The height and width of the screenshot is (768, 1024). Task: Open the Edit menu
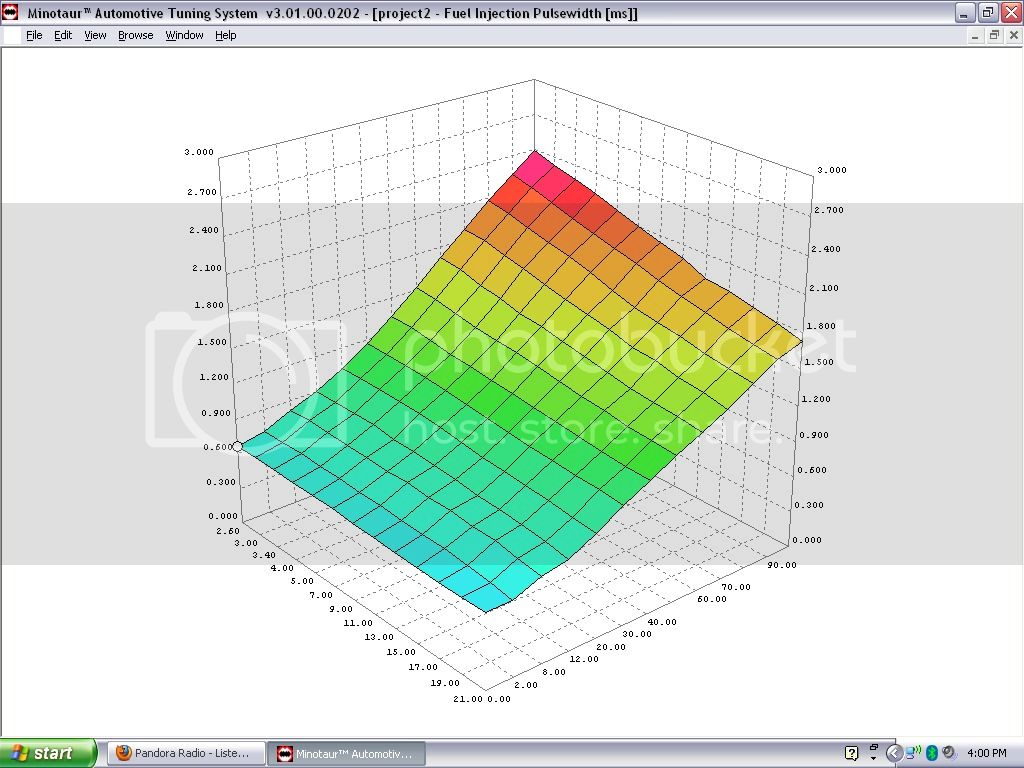click(x=63, y=35)
